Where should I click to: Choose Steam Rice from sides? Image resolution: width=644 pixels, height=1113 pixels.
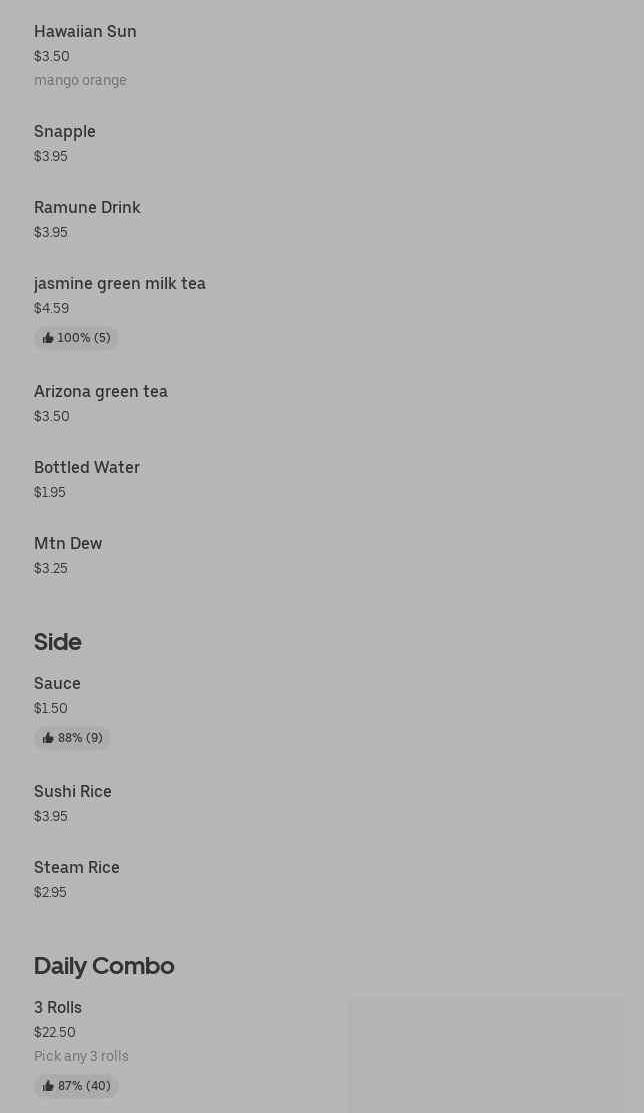(x=77, y=868)
